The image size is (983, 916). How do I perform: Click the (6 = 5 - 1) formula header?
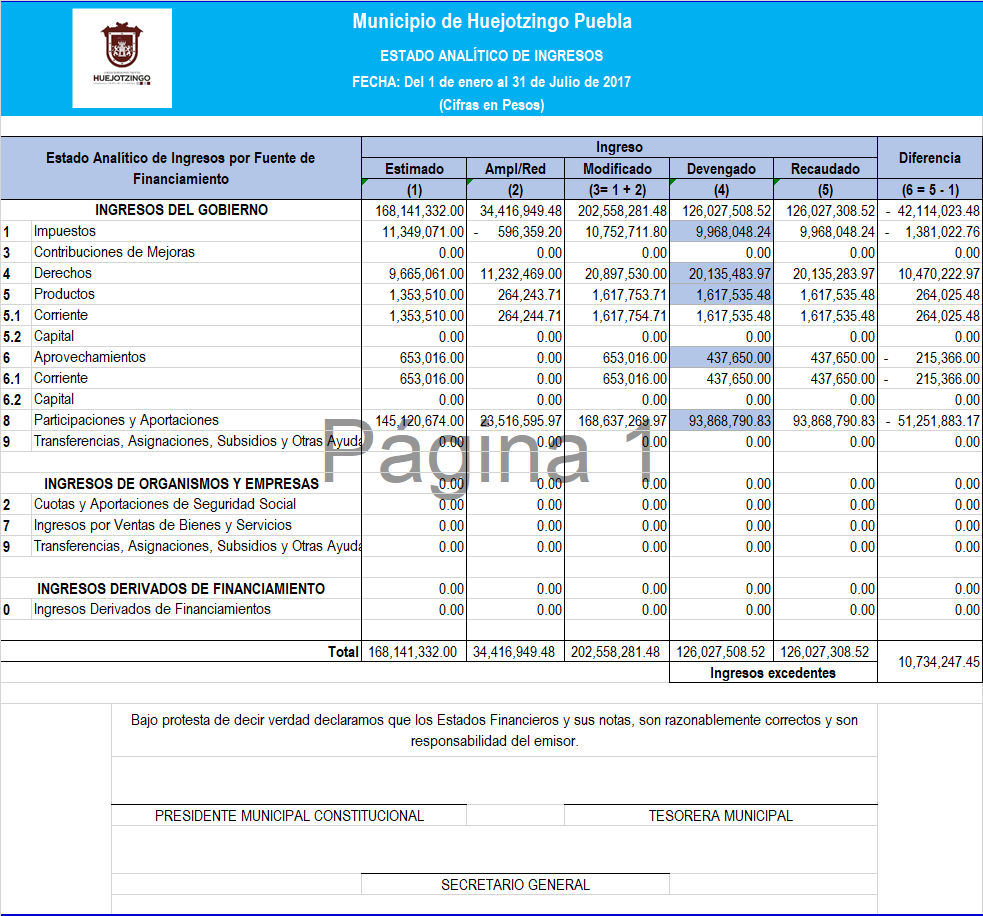click(930, 189)
